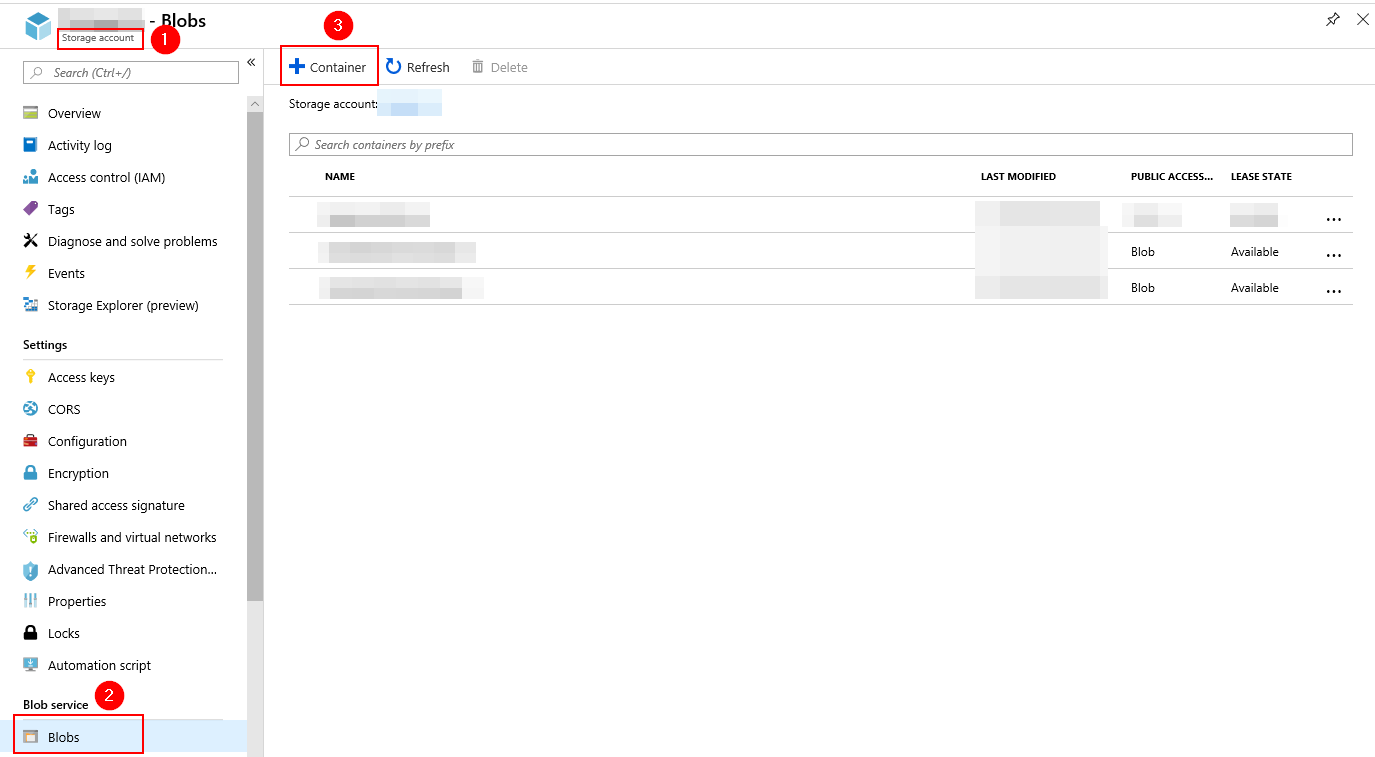Pin the blade with the pin icon

pos(1332,20)
